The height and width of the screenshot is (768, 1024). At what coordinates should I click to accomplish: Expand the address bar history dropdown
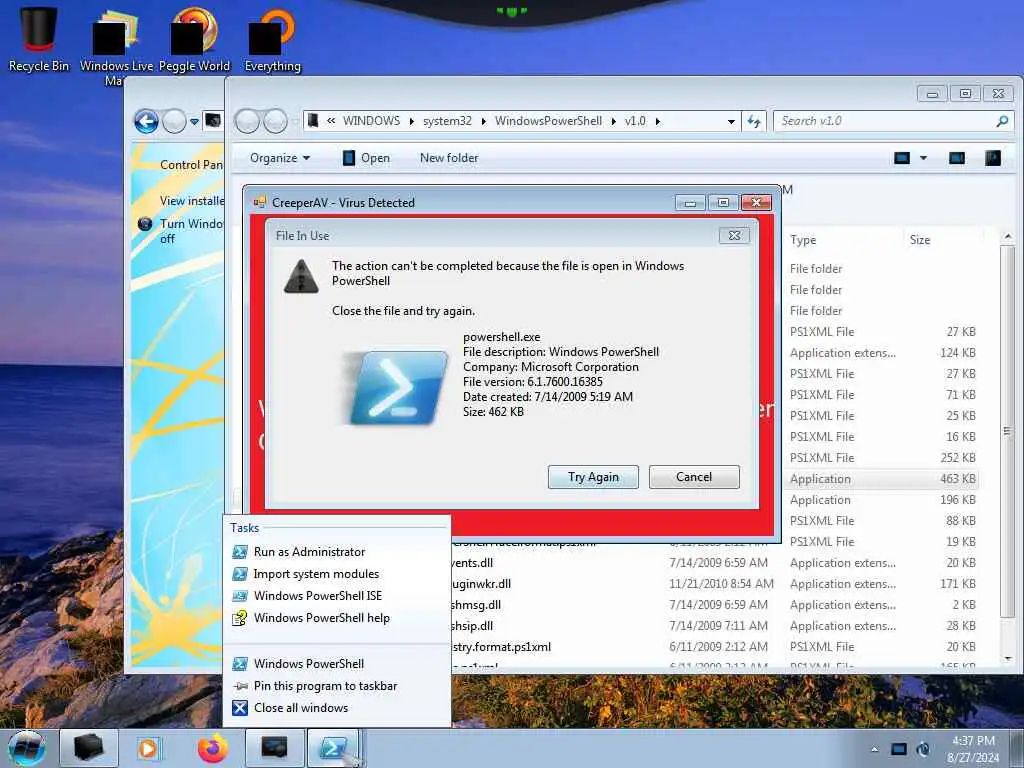[x=731, y=121]
